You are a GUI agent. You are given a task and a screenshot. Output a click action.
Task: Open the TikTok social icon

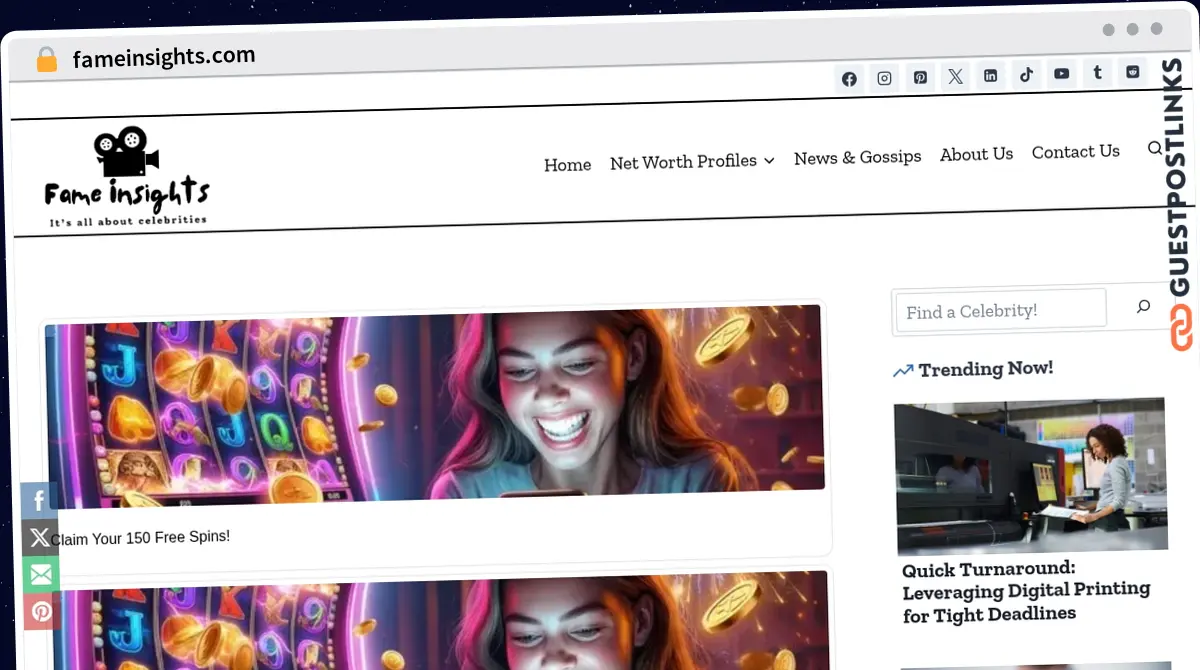pos(1026,74)
